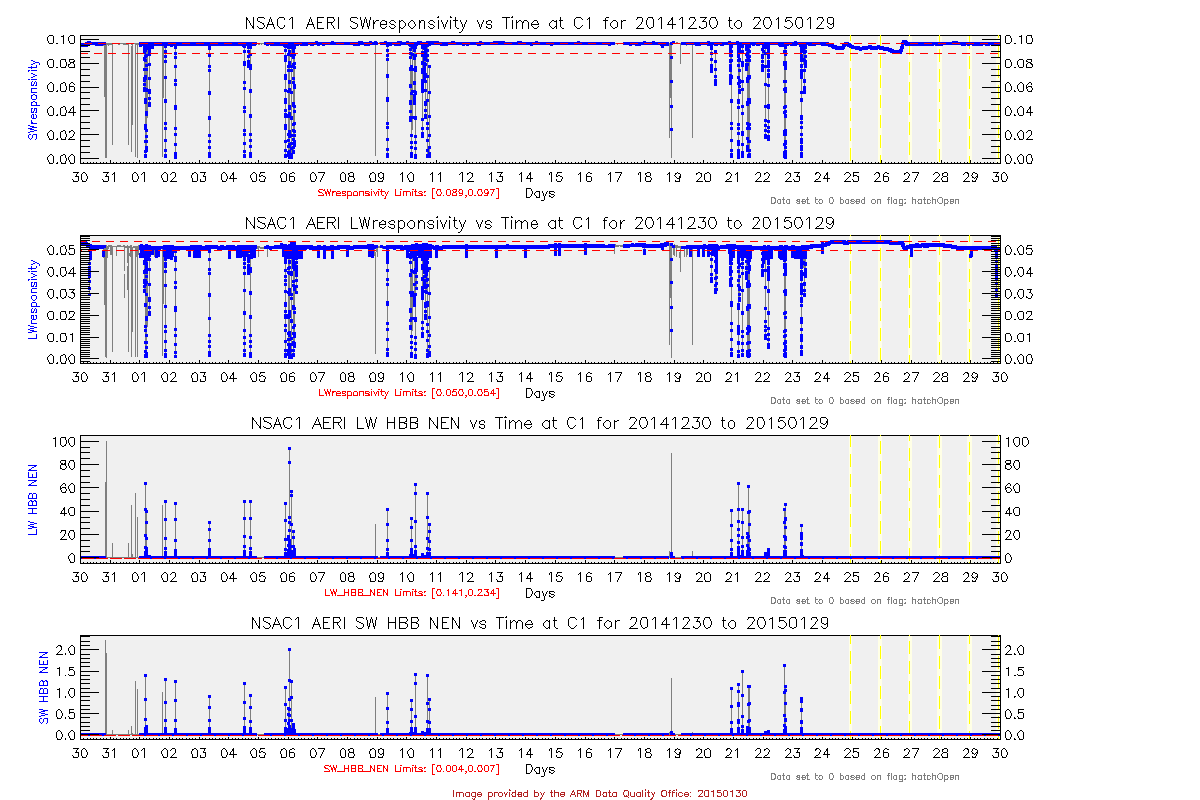The width and height of the screenshot is (1200, 800).
Task: Click the ARM Data Quality Office credit line
Action: (x=600, y=793)
